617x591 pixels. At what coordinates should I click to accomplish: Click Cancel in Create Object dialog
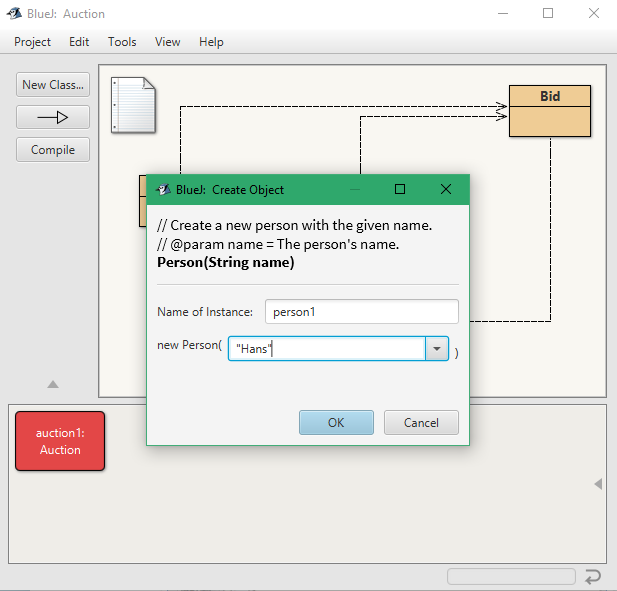click(421, 423)
